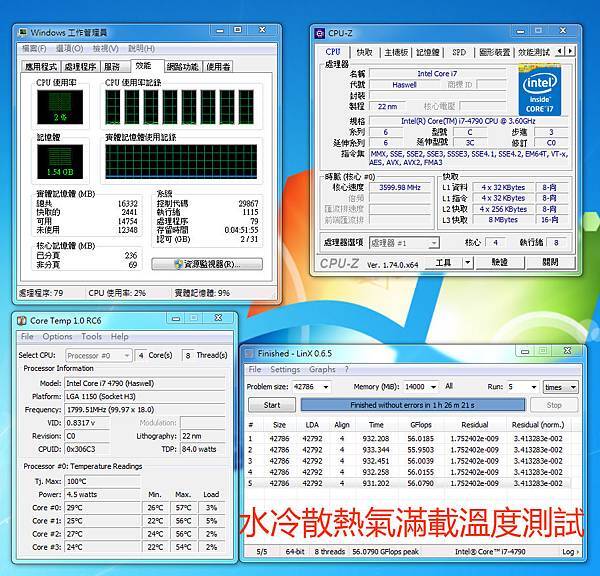
Task: Open the Help menu in Task Manager
Action: click(x=141, y=49)
